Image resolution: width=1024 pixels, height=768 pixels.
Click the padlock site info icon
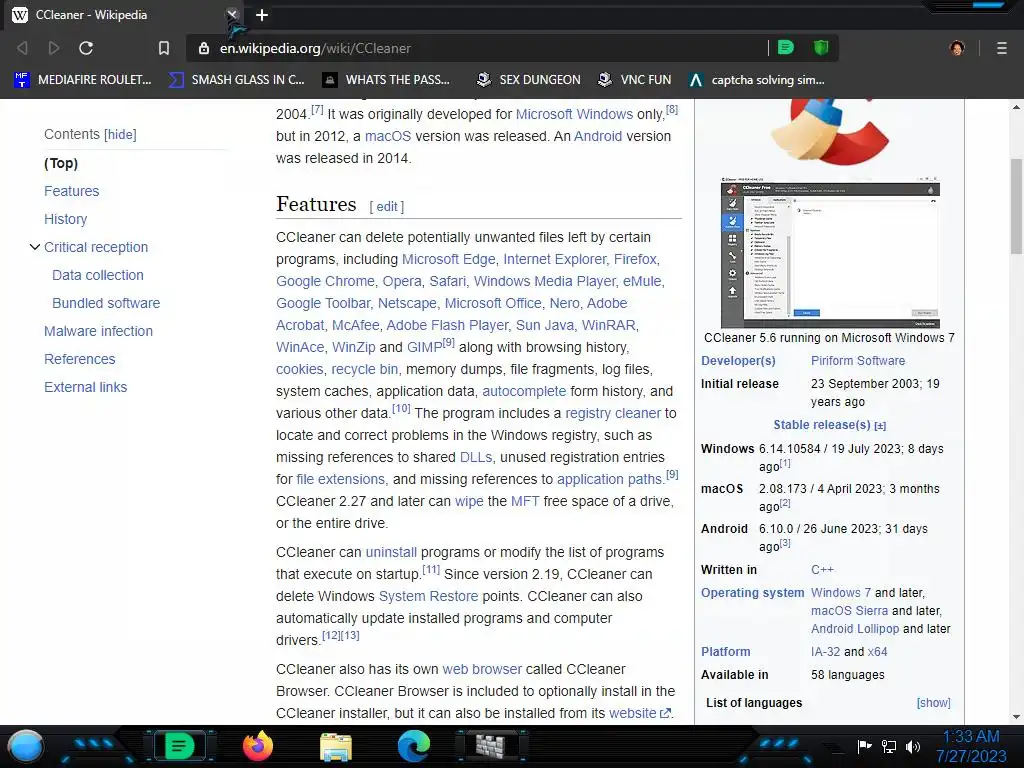coord(204,48)
